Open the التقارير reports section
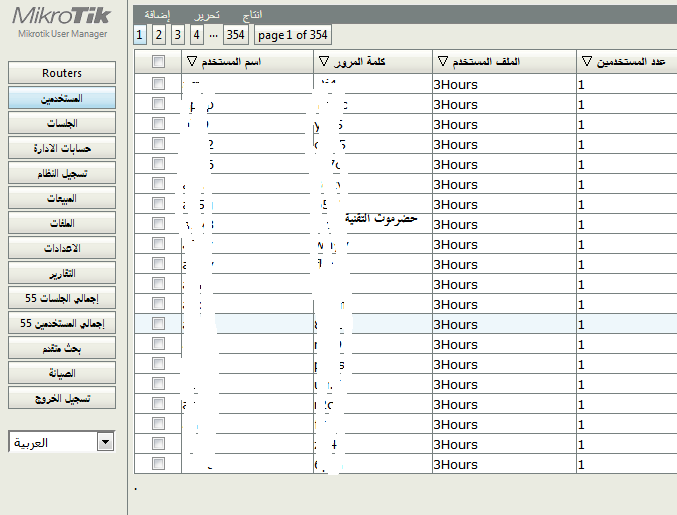The height and width of the screenshot is (515, 677). click(62, 273)
